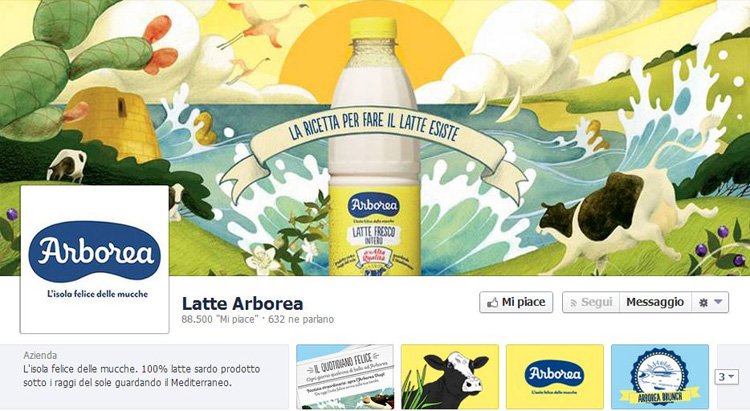Click the gear settings icon

[x=703, y=303]
